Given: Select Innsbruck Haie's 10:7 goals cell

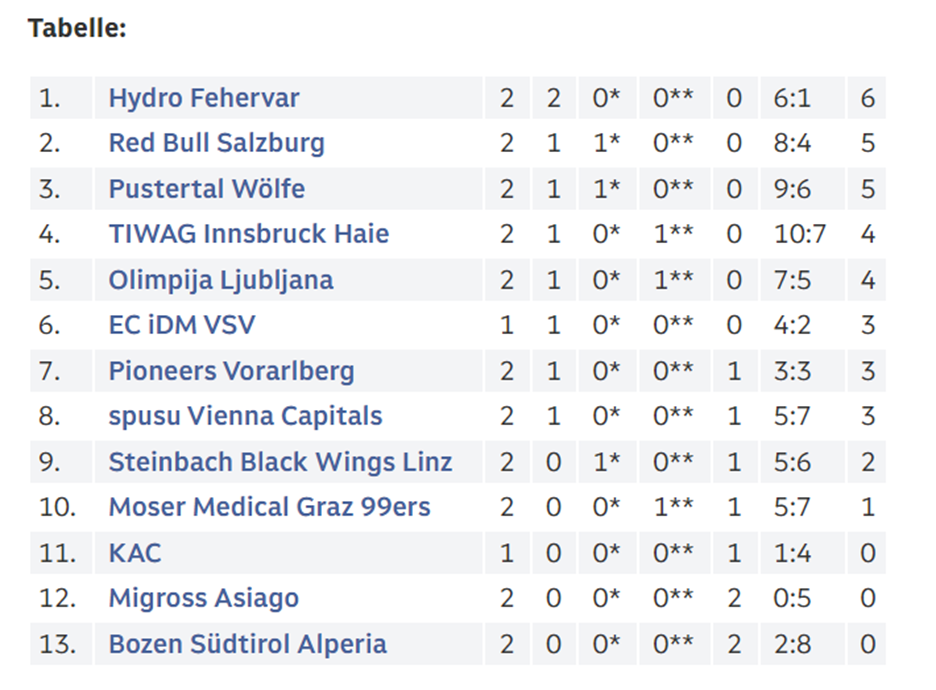Looking at the screenshot, I should pyautogui.click(x=802, y=234).
